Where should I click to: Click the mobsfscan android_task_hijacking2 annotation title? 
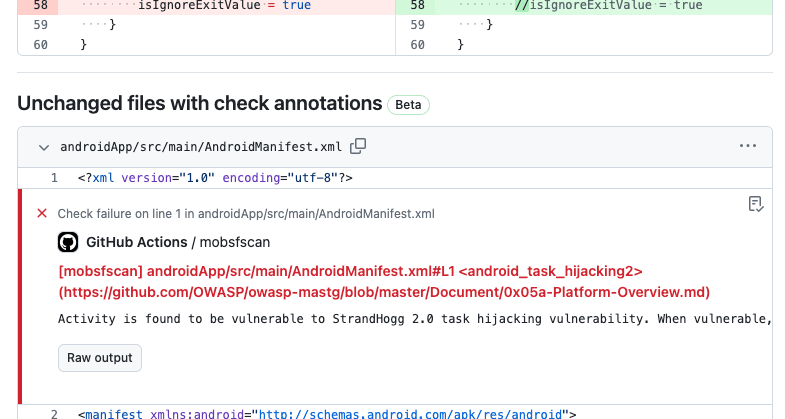[x=384, y=282]
